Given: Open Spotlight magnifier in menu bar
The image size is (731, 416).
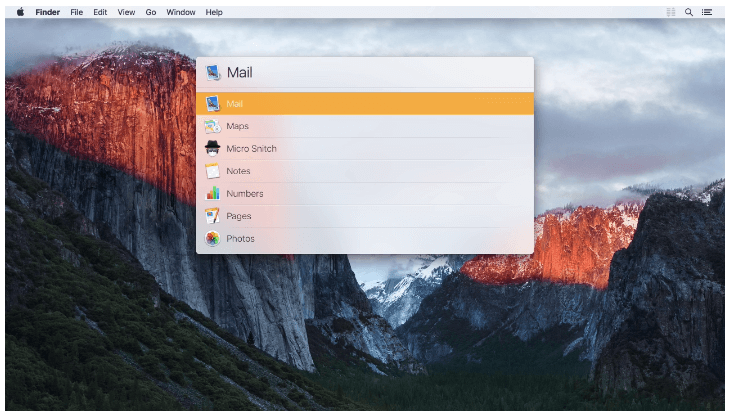Looking at the screenshot, I should pos(688,12).
